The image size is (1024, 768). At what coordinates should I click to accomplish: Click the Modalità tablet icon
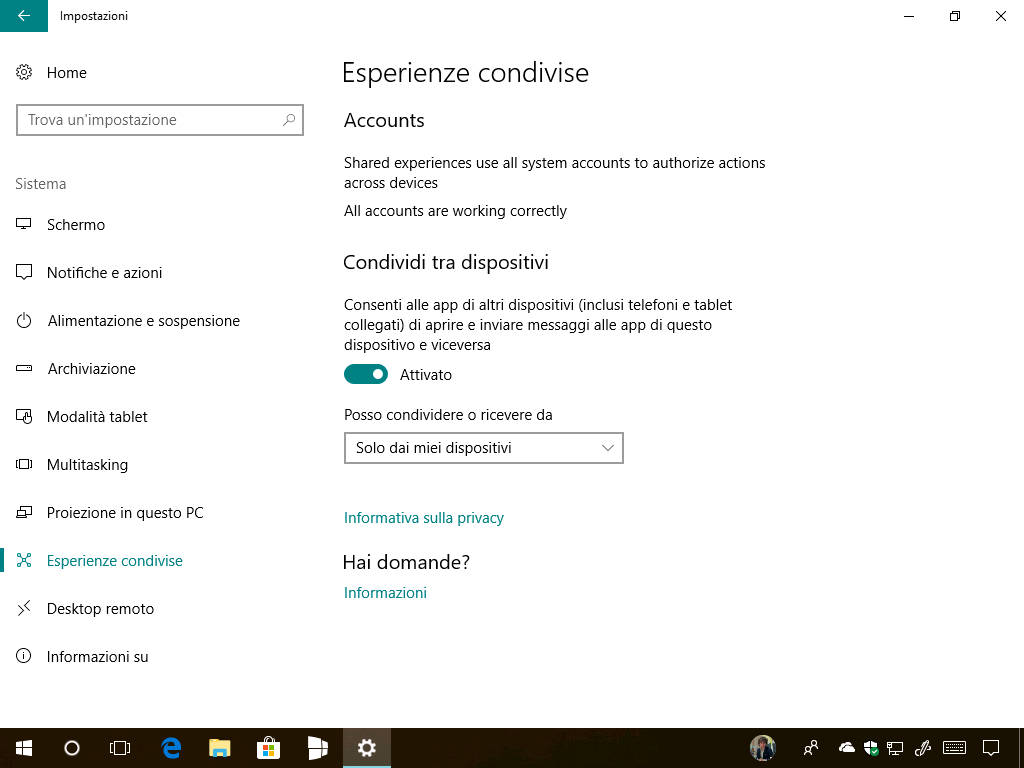point(24,417)
